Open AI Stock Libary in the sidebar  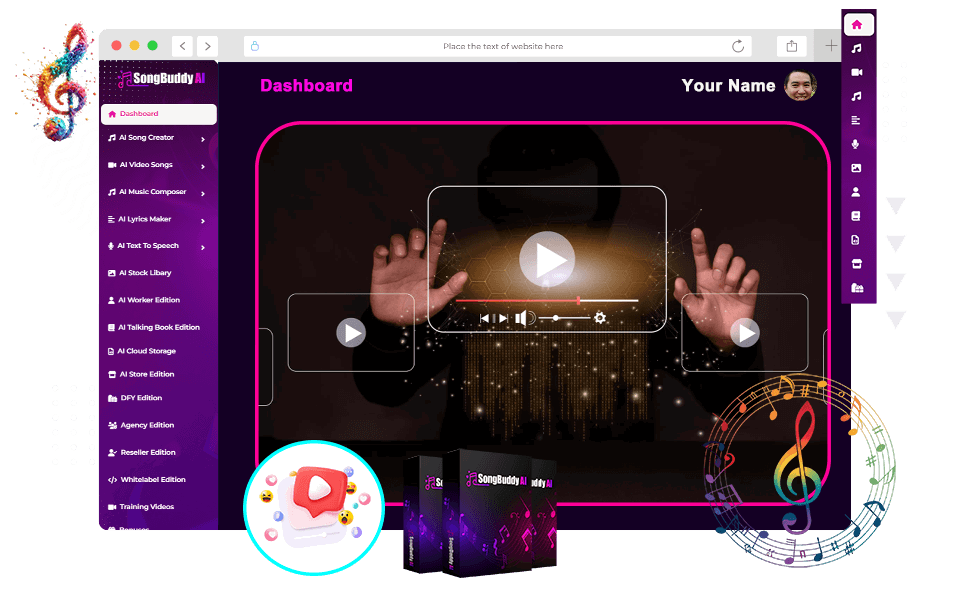tap(144, 273)
